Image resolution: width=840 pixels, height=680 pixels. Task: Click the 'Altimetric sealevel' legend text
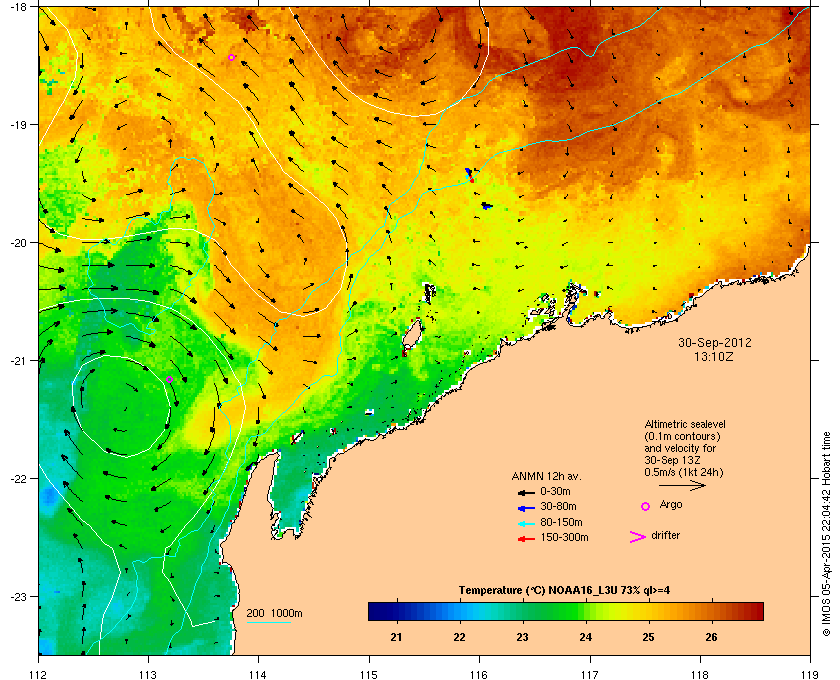(685, 424)
